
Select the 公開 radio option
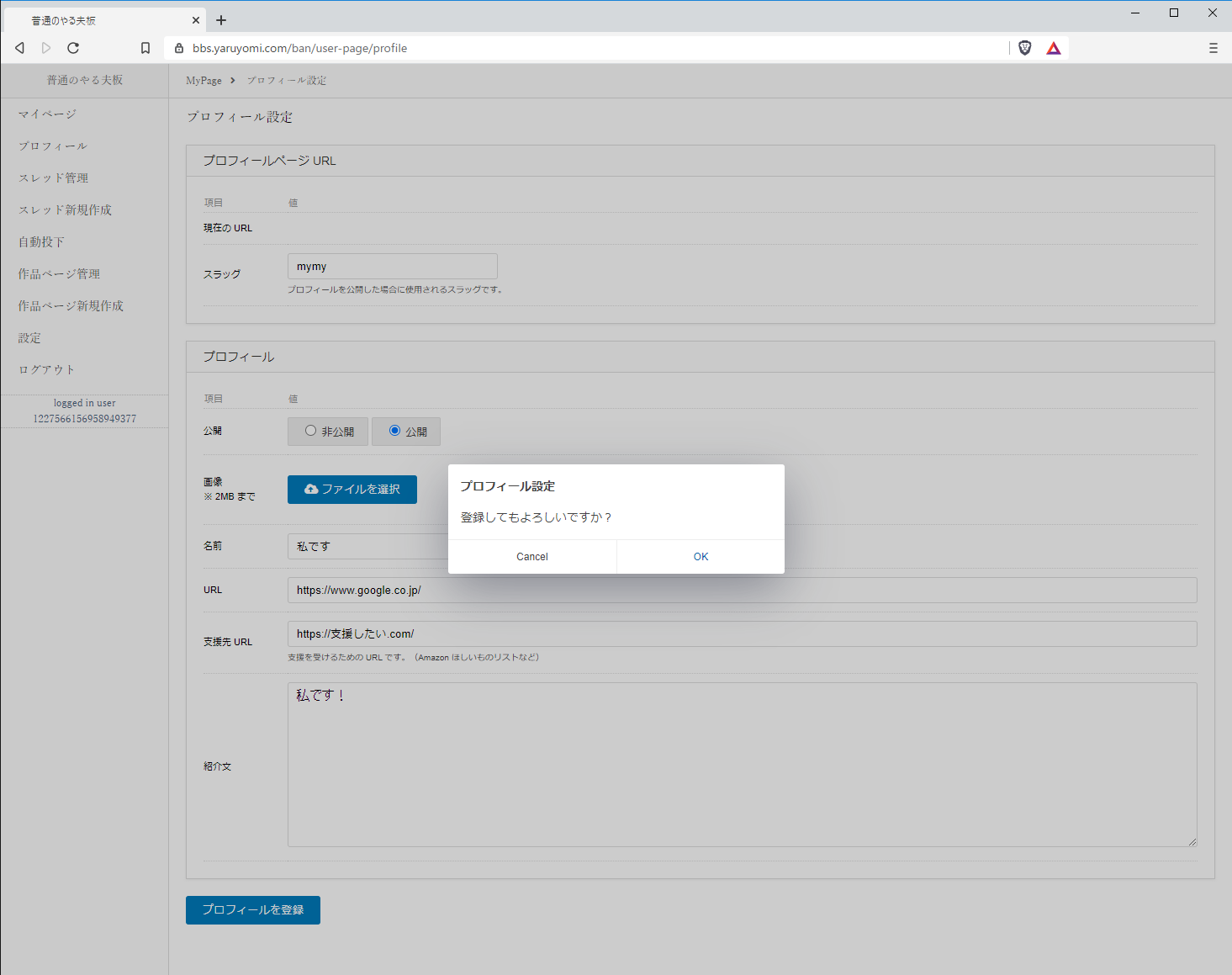[394, 431]
